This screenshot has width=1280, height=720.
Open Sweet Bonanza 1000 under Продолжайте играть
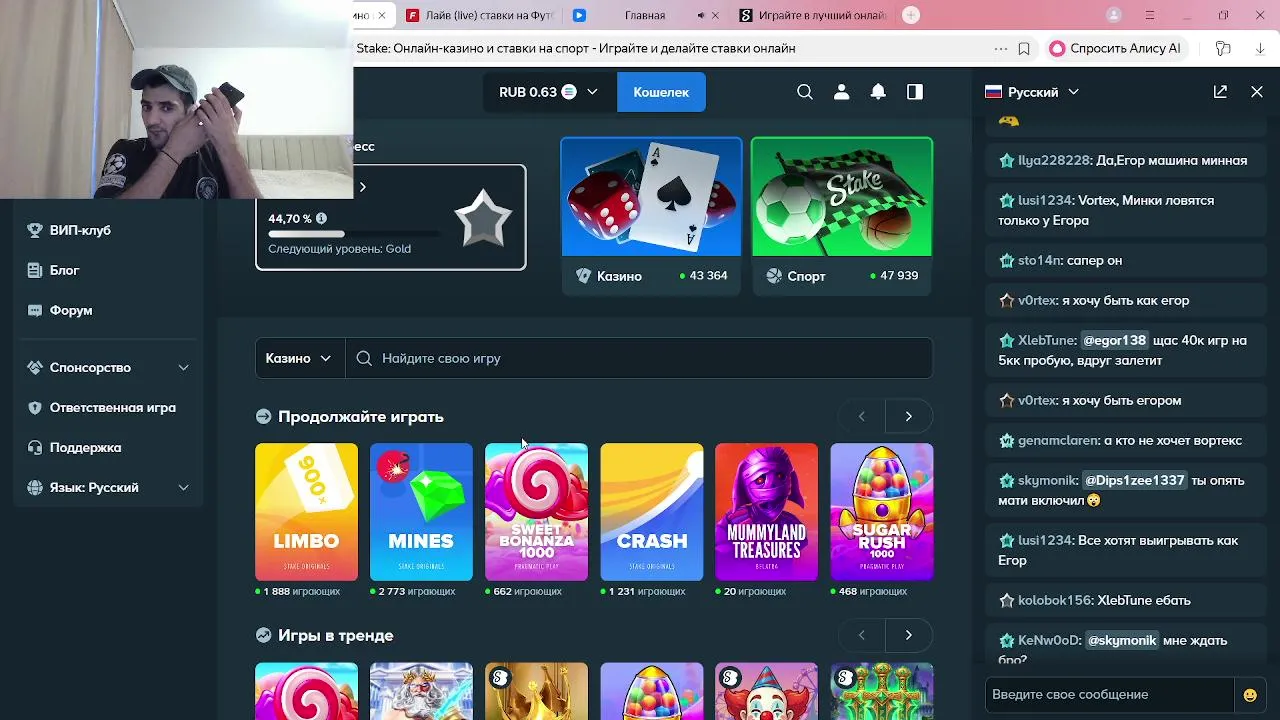[x=536, y=512]
